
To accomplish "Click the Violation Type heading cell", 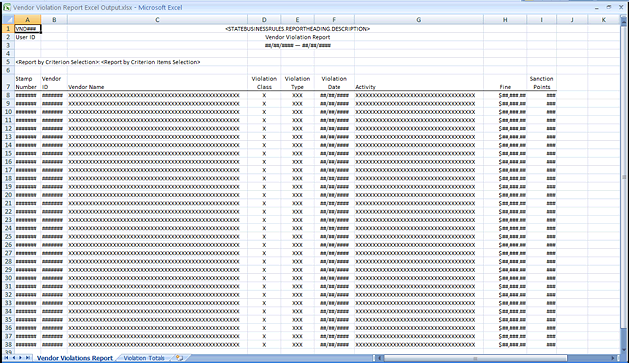I will (297, 83).
